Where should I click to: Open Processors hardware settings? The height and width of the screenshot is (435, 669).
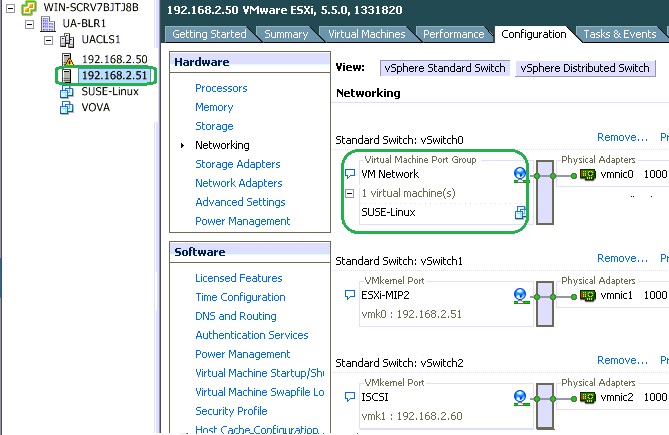point(221,88)
